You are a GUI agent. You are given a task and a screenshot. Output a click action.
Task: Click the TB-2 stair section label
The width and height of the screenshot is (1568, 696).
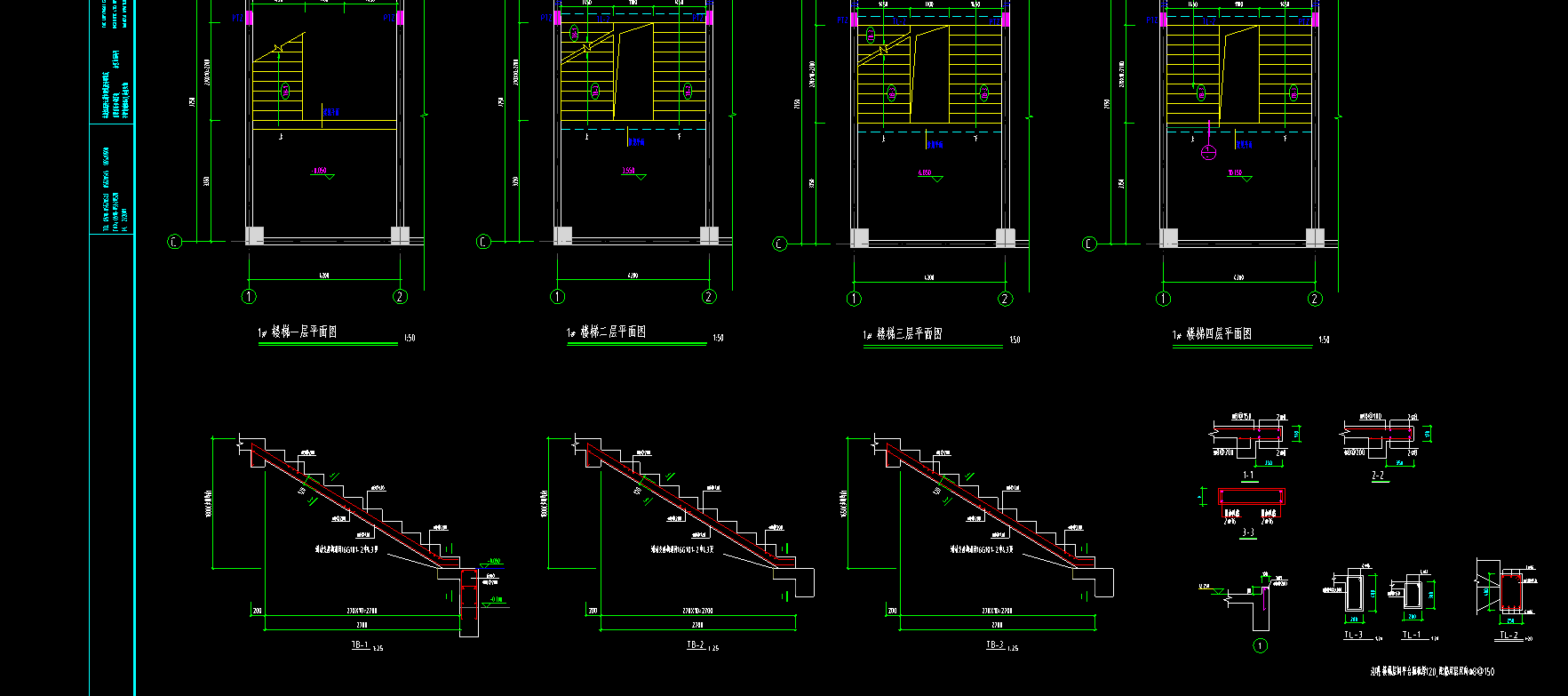[696, 645]
